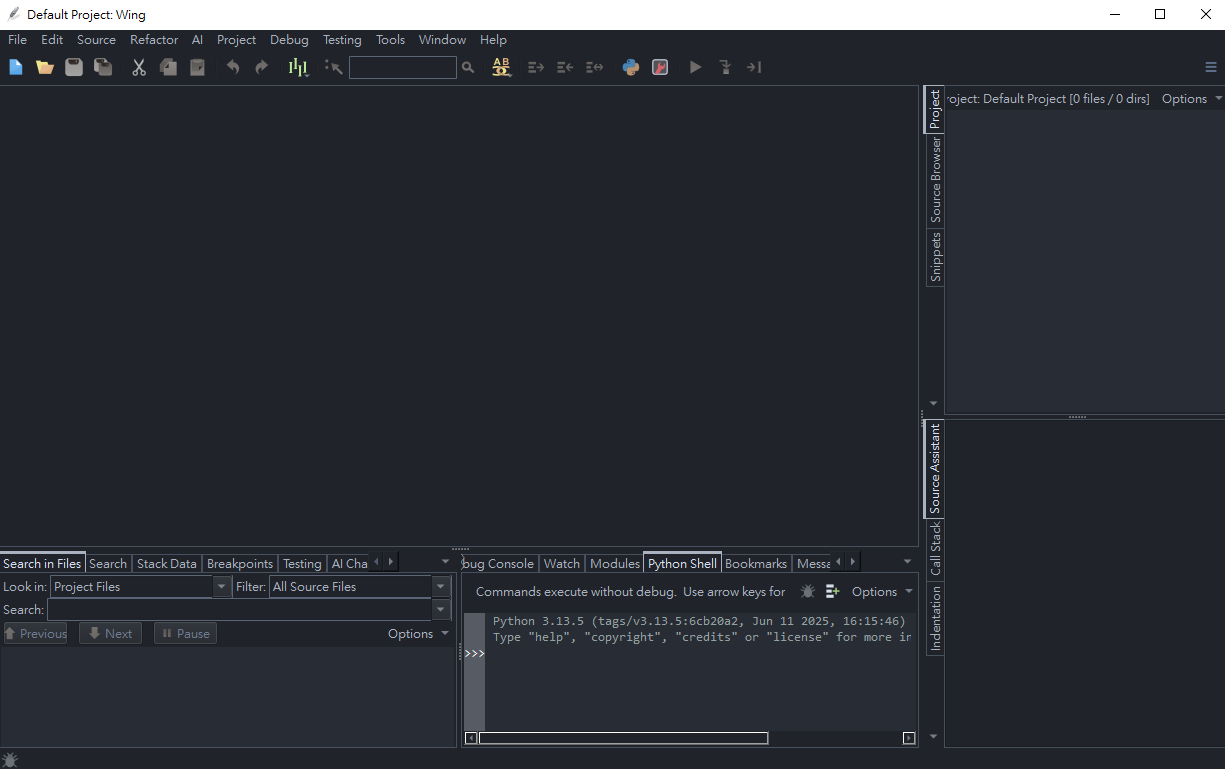Open the Look in Project Files dropdown
Screen dimensions: 1225x769
[x=222, y=587]
